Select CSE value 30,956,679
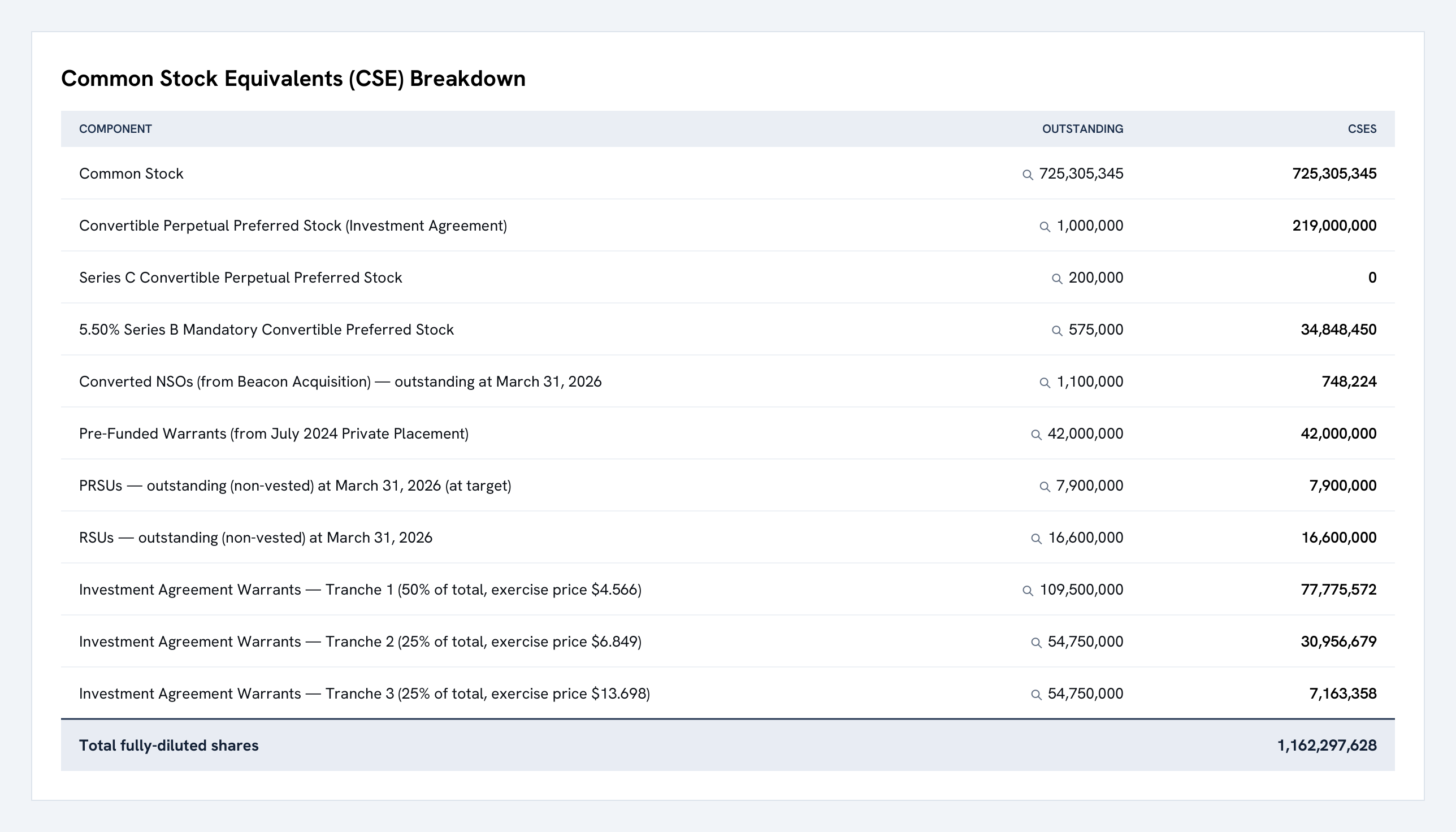 click(x=1338, y=642)
